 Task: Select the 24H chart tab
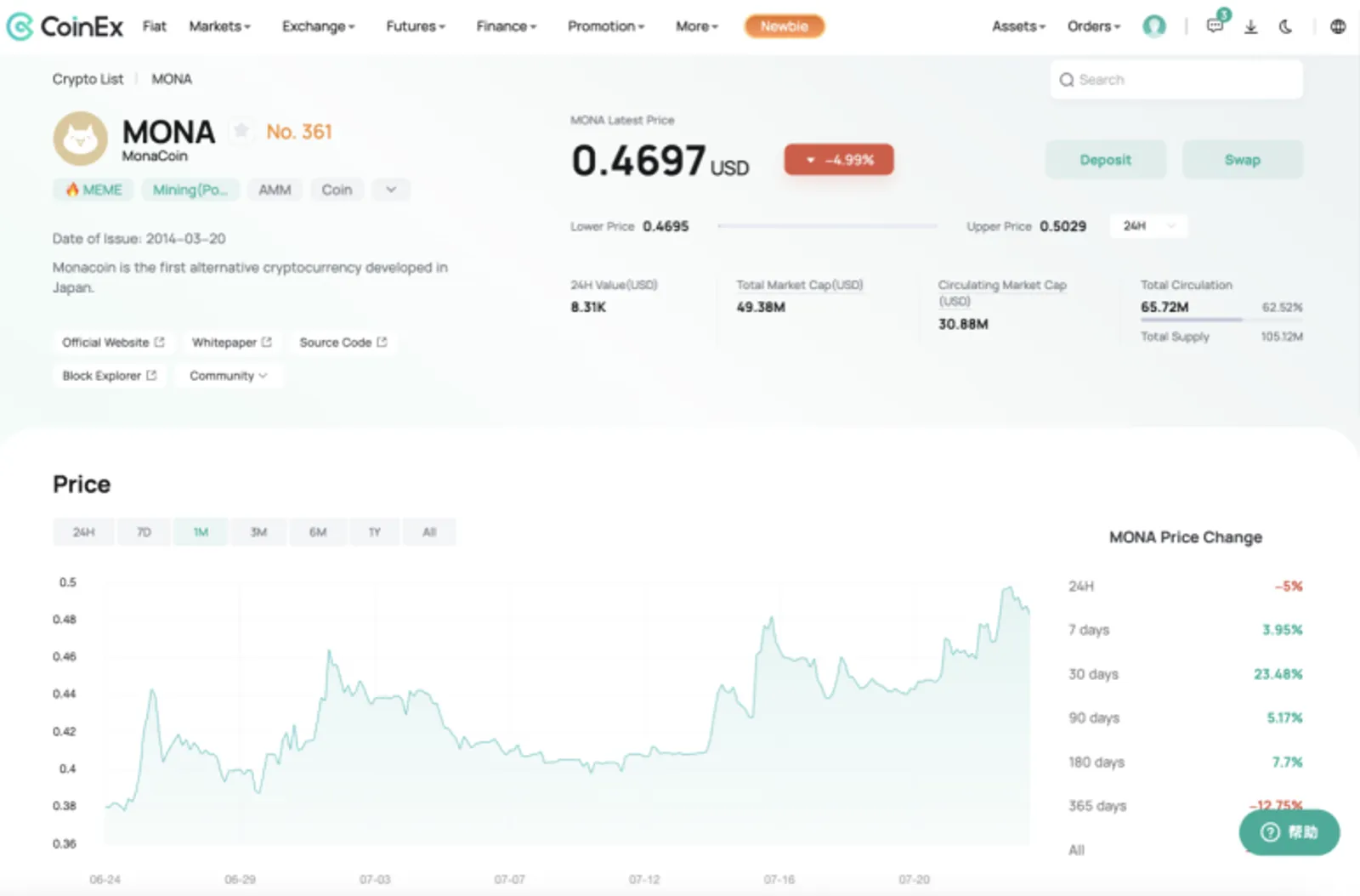(x=83, y=532)
